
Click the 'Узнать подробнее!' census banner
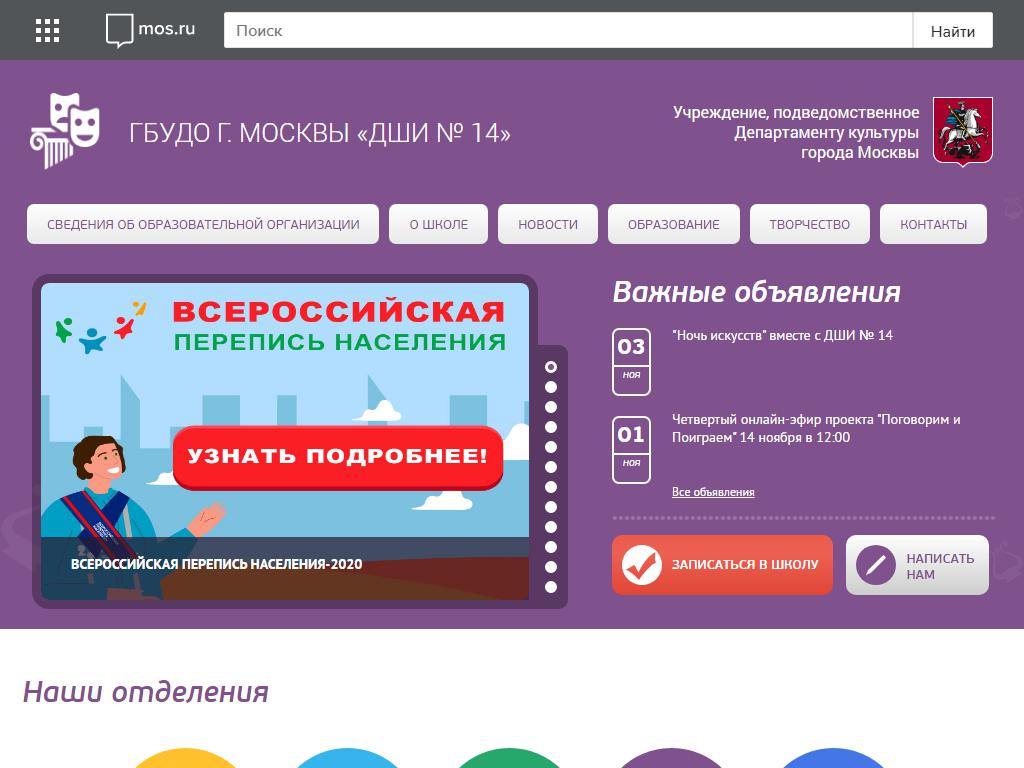337,457
